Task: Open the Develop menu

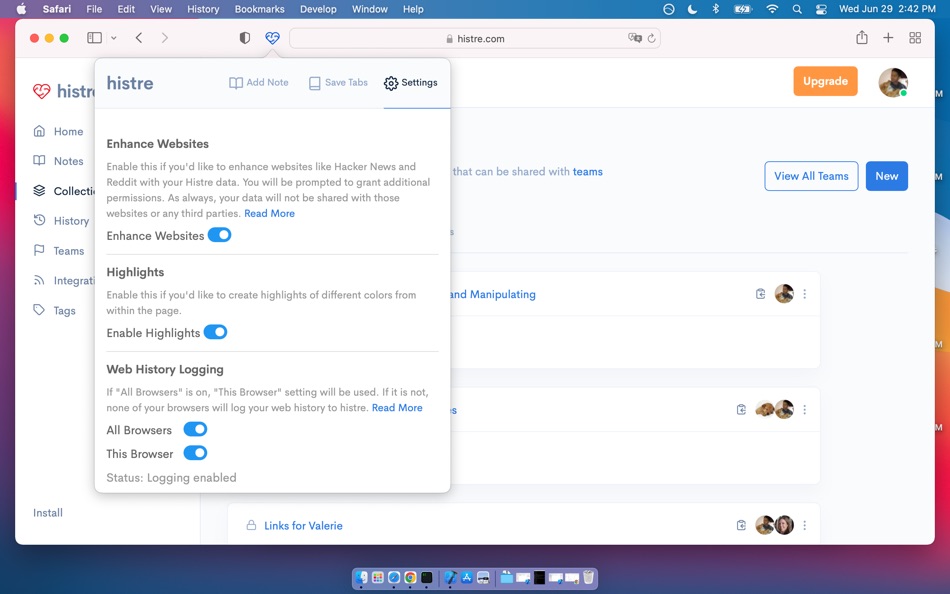Action: [x=318, y=9]
